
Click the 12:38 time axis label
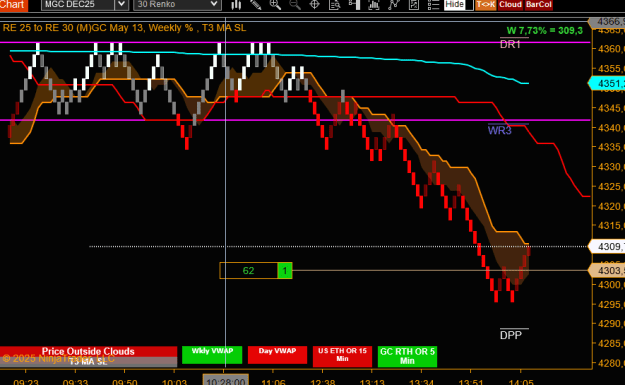[x=323, y=382]
